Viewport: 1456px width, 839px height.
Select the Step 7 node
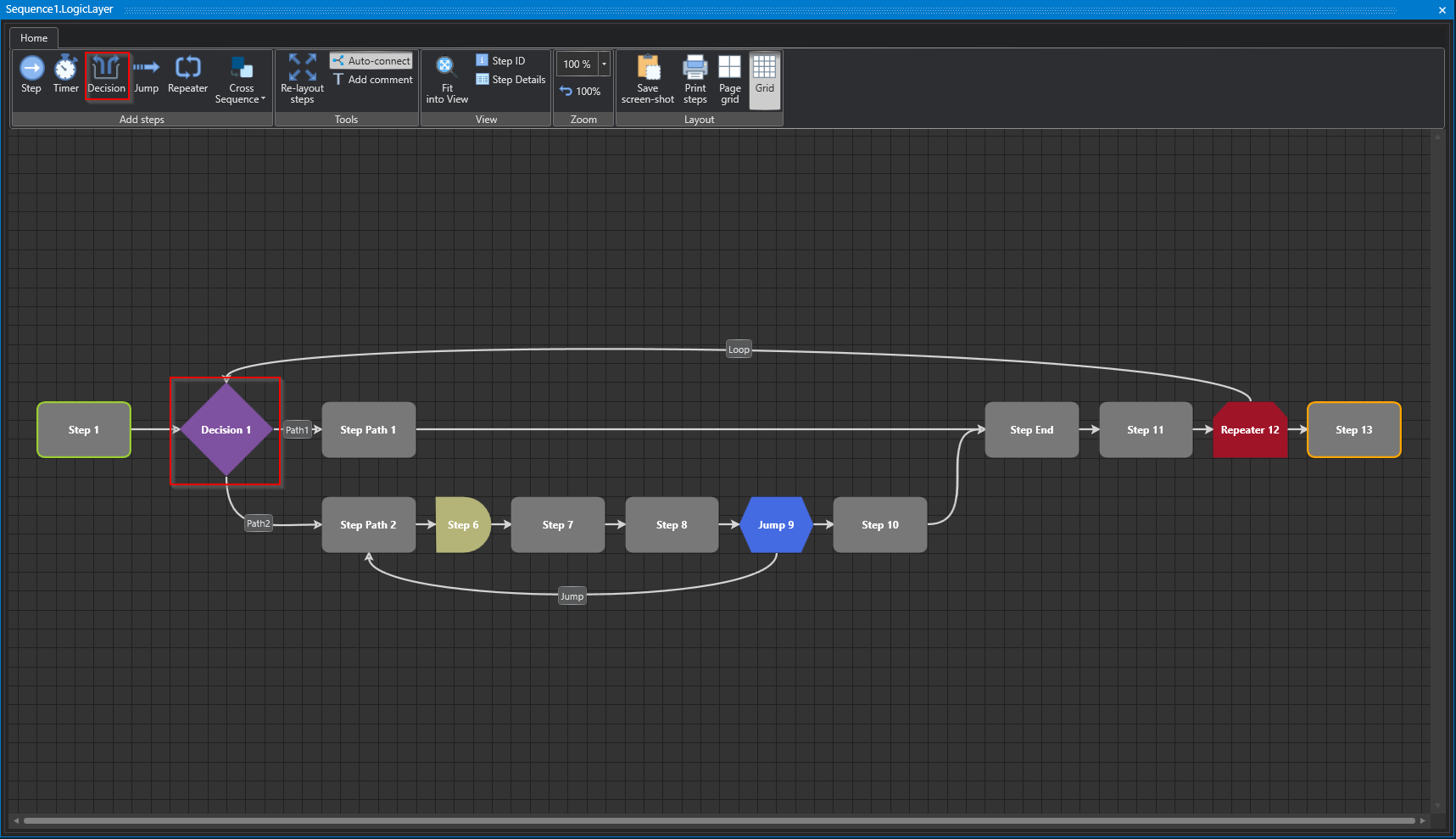coord(558,525)
